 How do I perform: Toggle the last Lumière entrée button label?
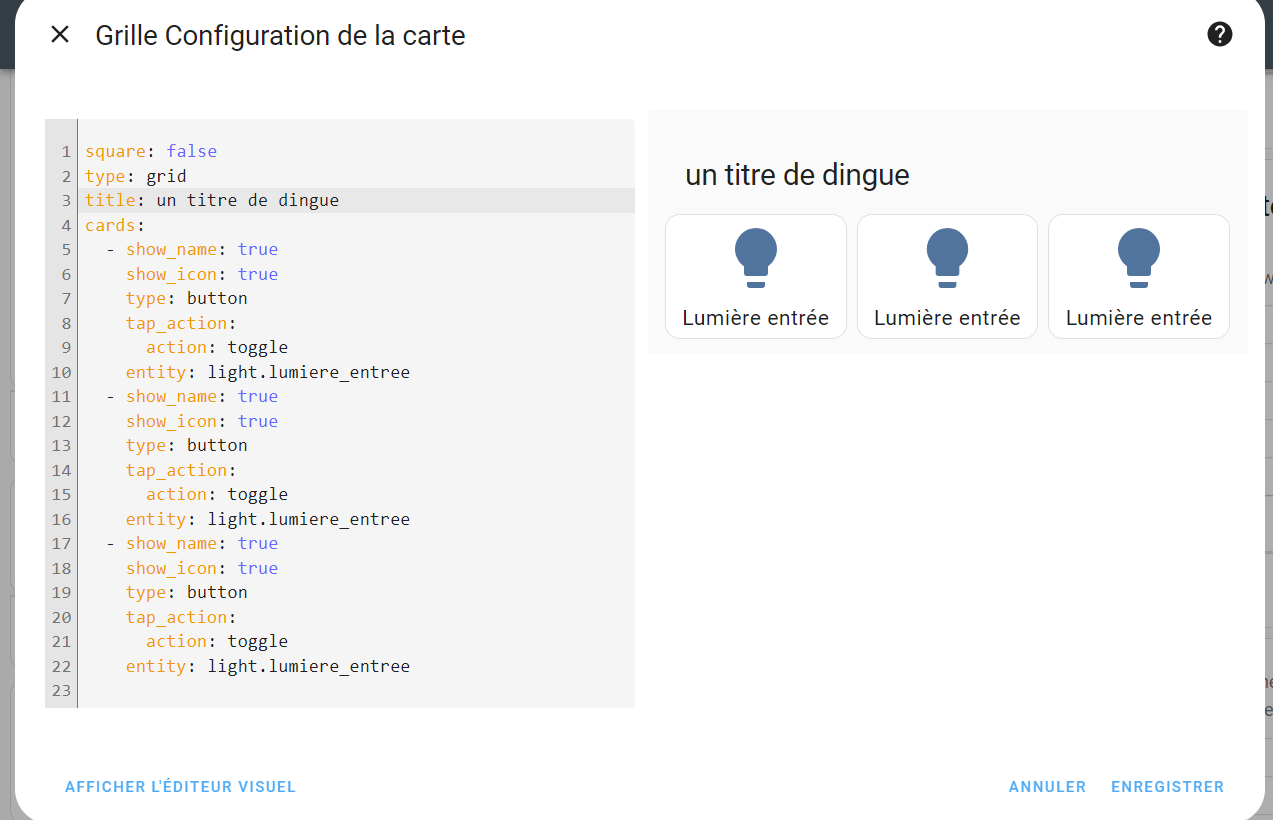[1138, 318]
